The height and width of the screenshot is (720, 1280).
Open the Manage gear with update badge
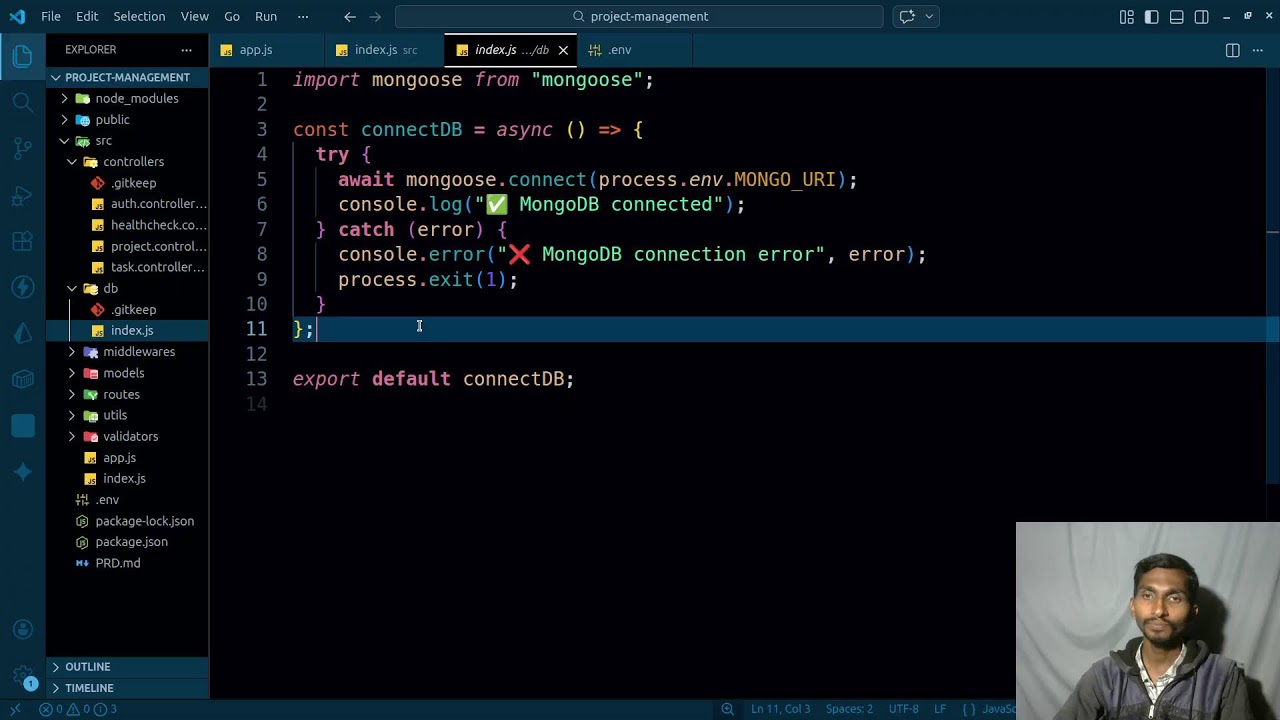click(x=22, y=677)
